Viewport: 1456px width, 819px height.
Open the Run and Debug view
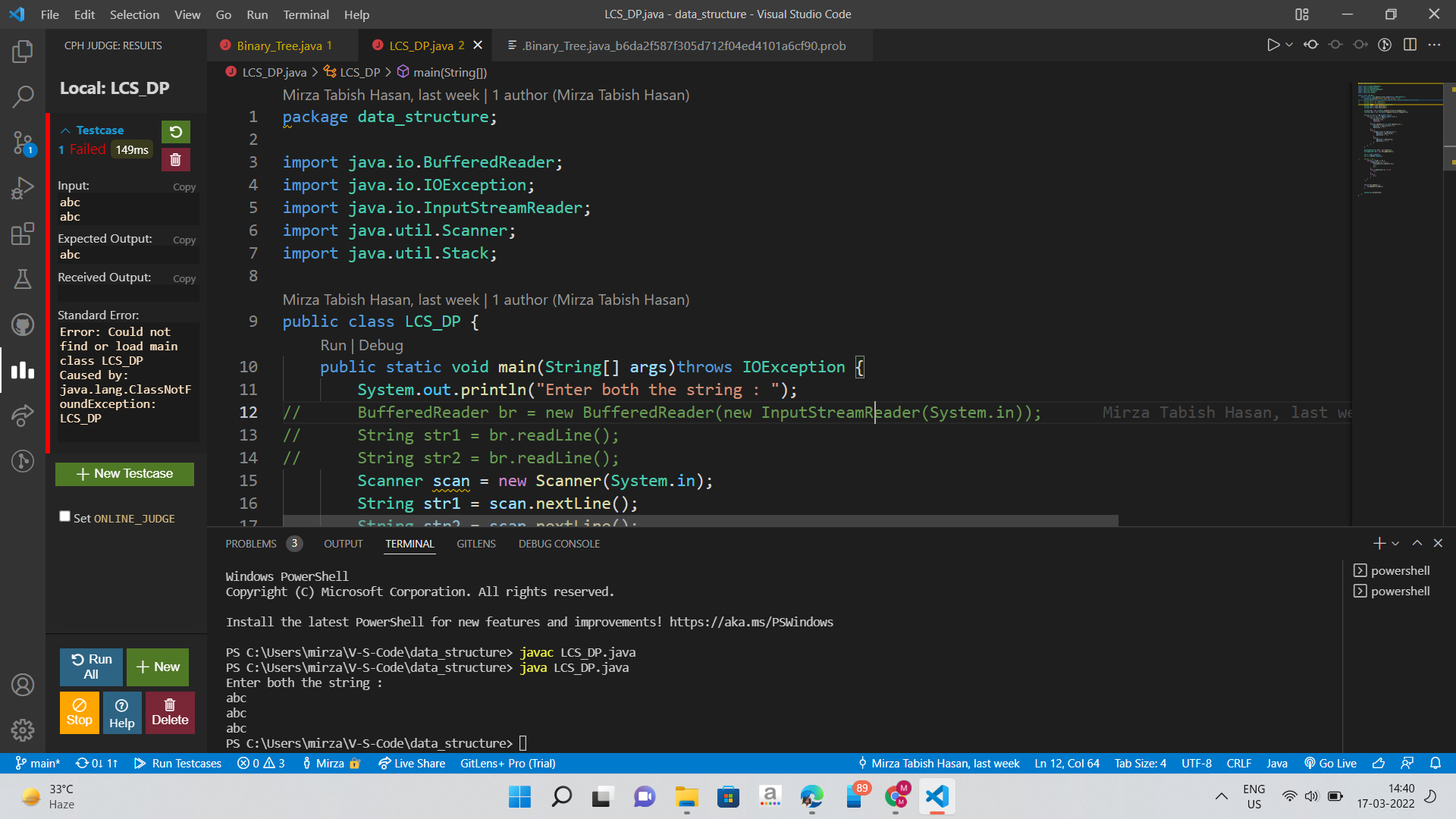pos(23,188)
